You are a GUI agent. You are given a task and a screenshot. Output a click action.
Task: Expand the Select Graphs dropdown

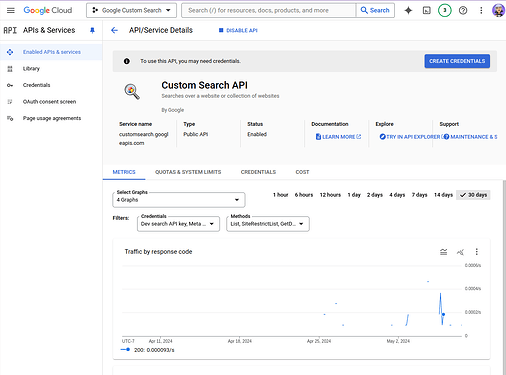click(179, 200)
